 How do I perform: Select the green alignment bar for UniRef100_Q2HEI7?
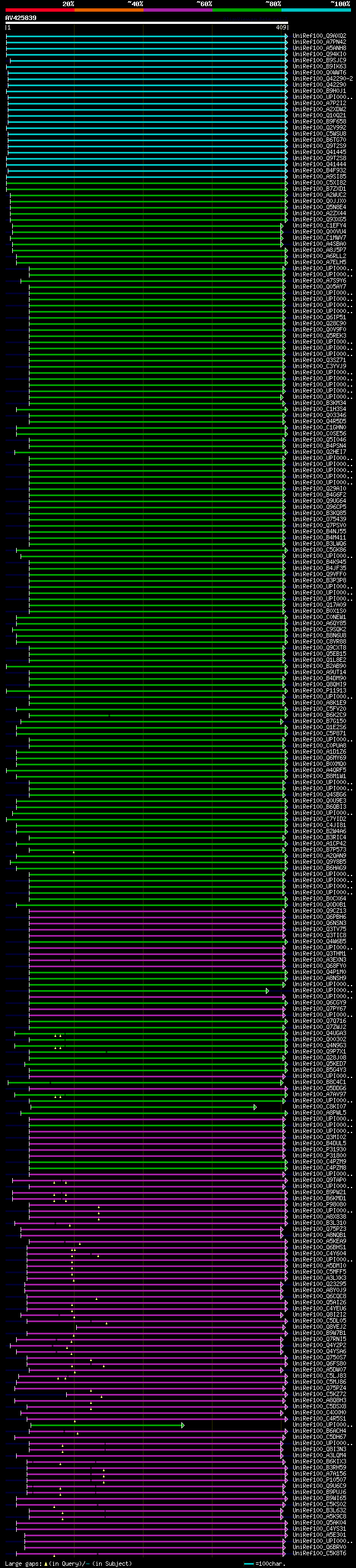pos(151,452)
